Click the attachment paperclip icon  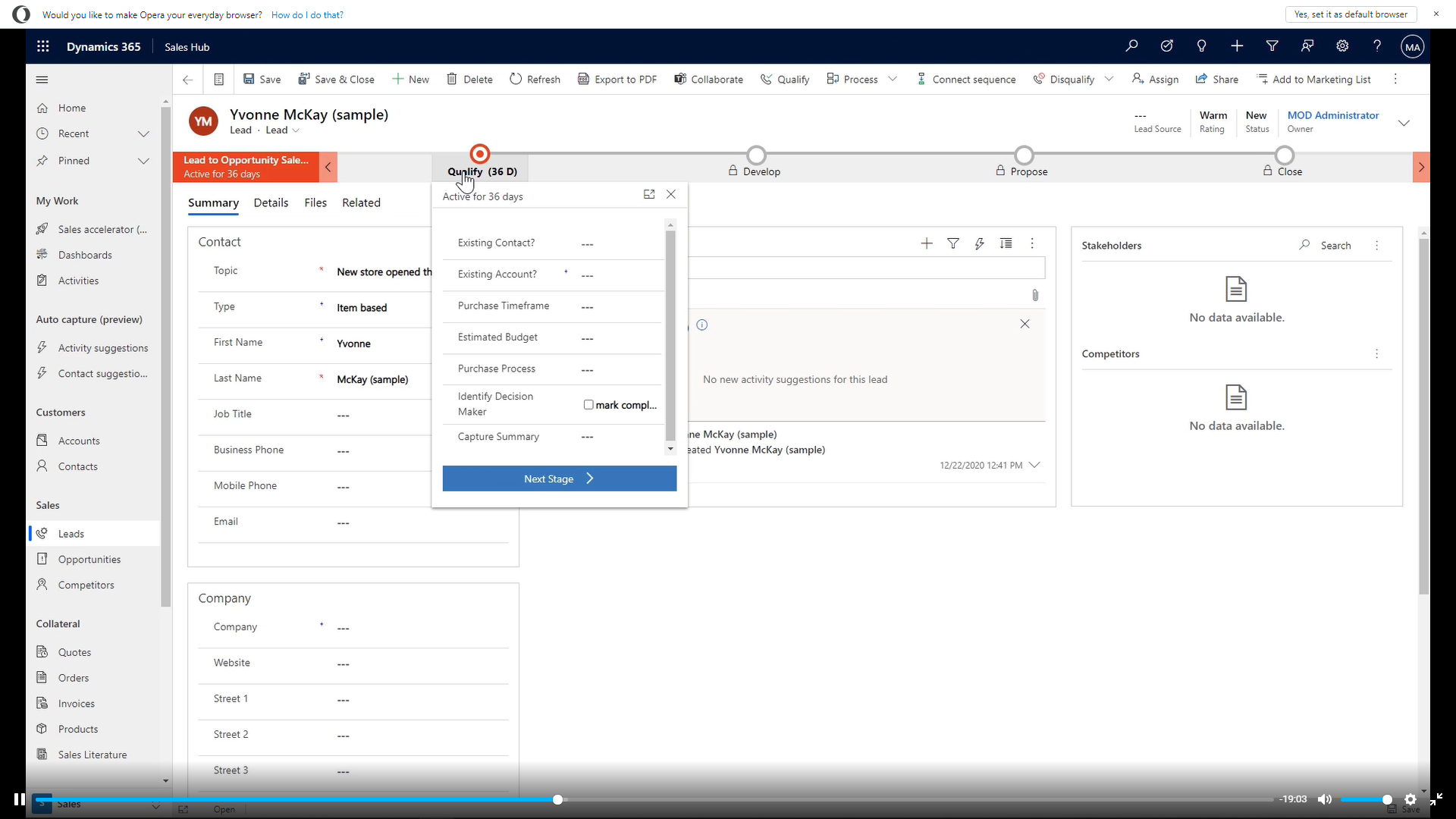coord(1035,295)
